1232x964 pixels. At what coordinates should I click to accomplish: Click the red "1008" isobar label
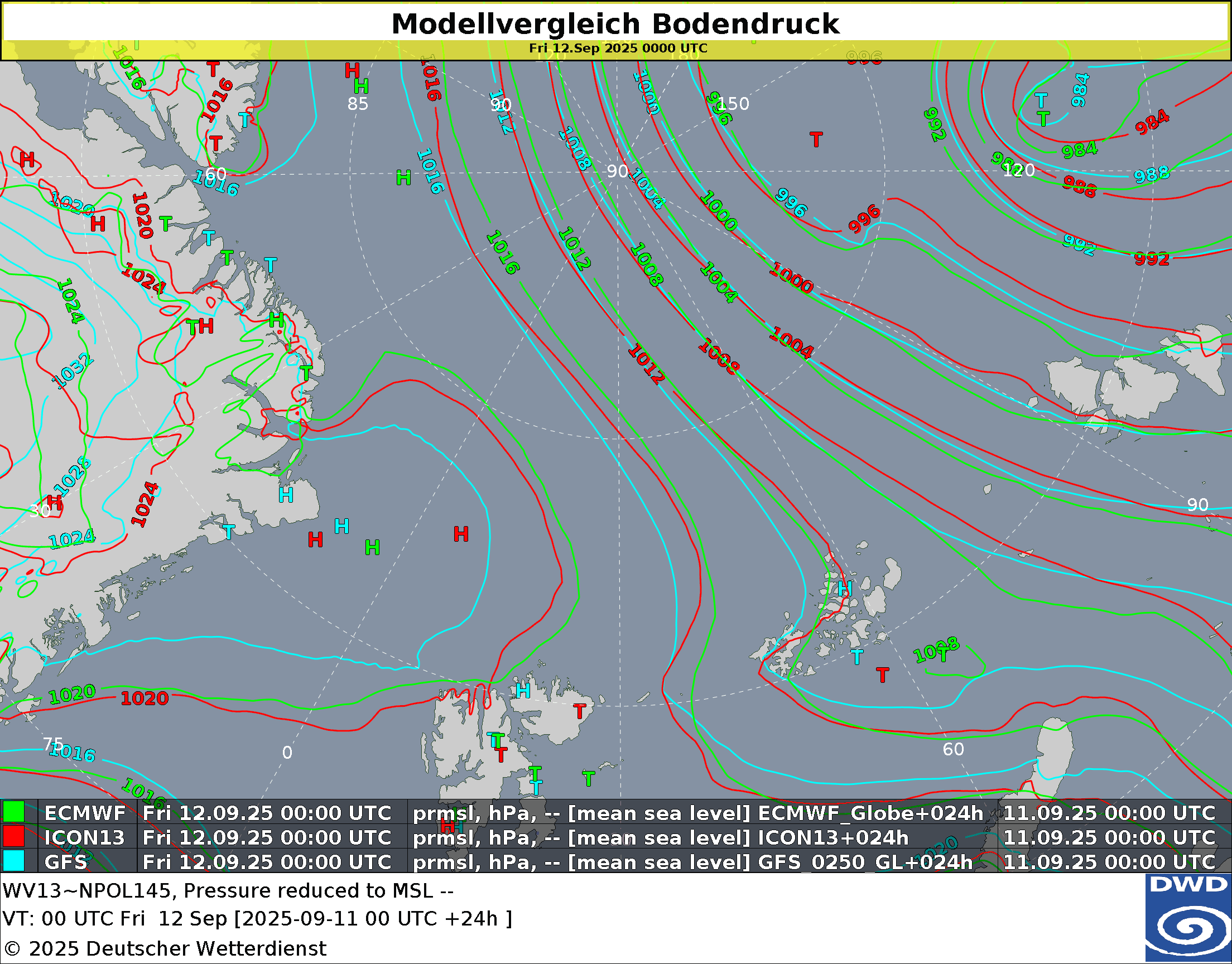pyautogui.click(x=718, y=356)
